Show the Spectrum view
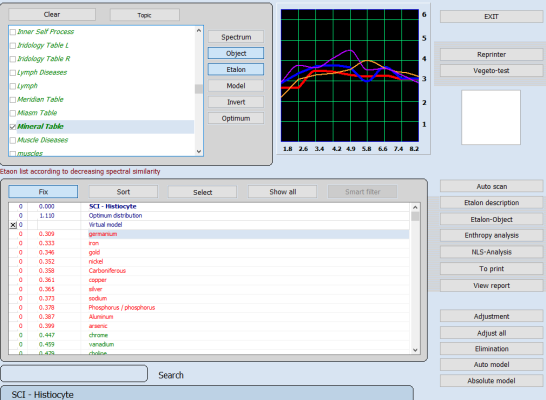 pos(236,37)
